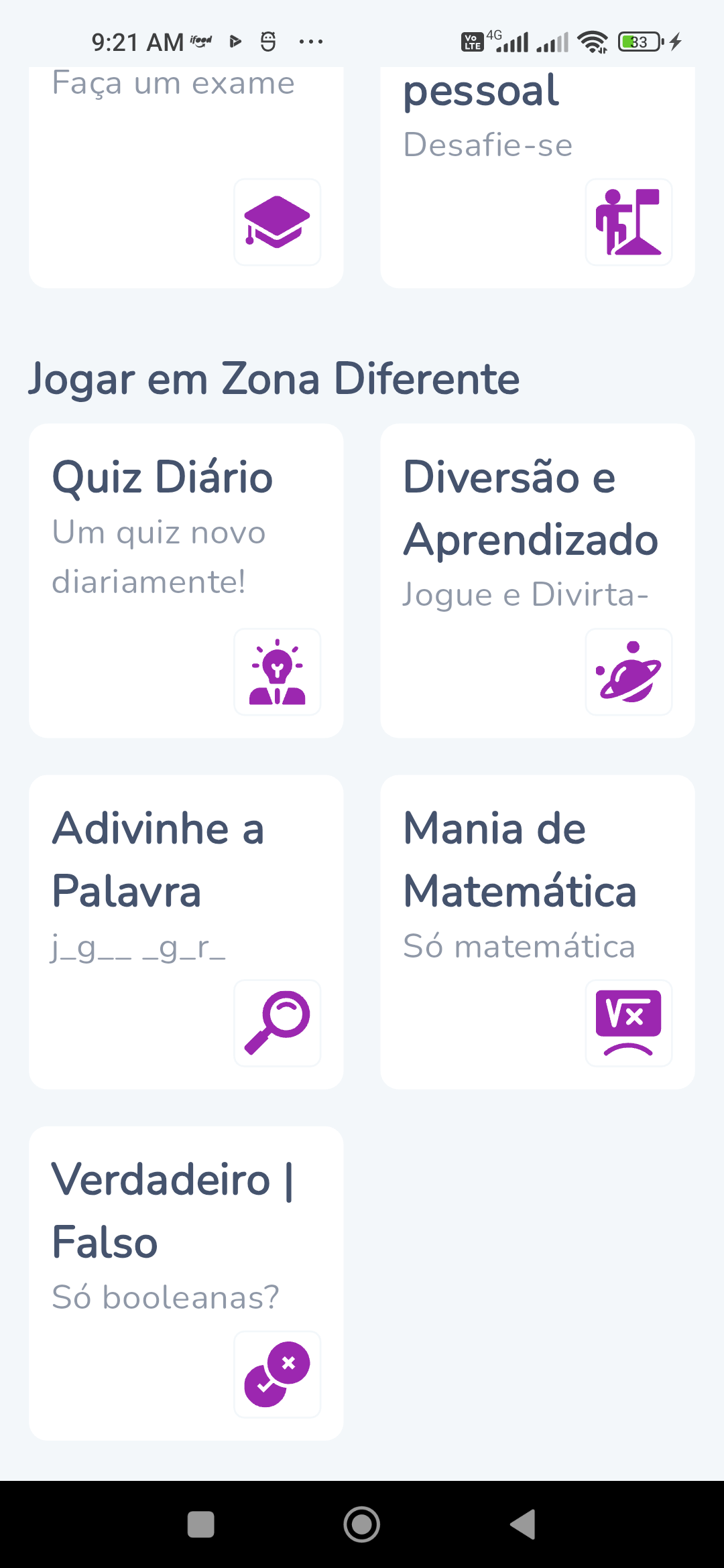Image resolution: width=724 pixels, height=1568 pixels.
Task: Tap the graduation cap exam icon
Action: point(277,222)
